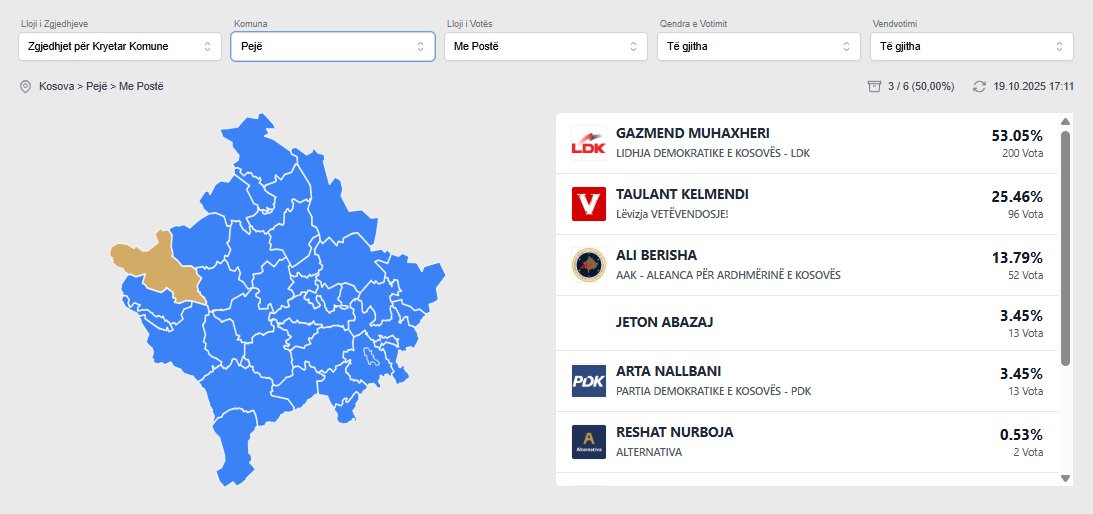This screenshot has height=514, width=1093.
Task: Click the PDK party logo icon
Action: [x=588, y=381]
